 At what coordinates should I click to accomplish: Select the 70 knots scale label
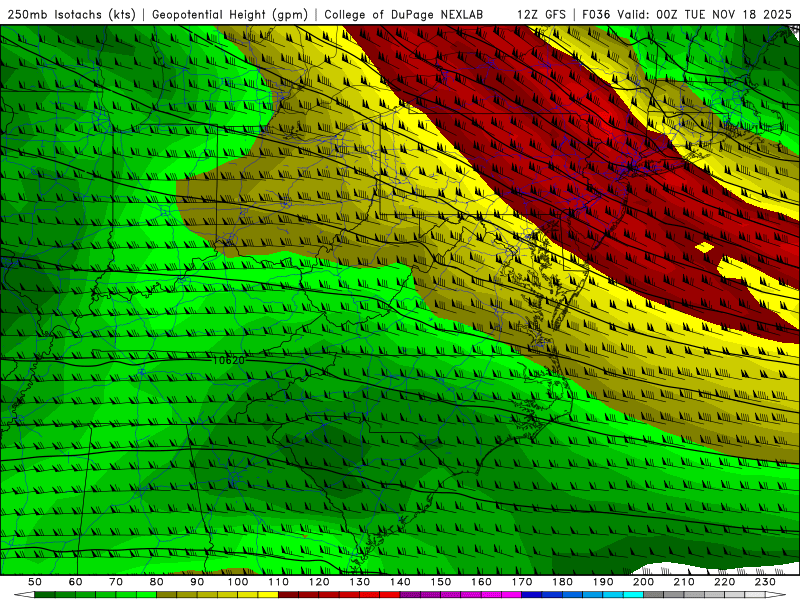(x=116, y=582)
